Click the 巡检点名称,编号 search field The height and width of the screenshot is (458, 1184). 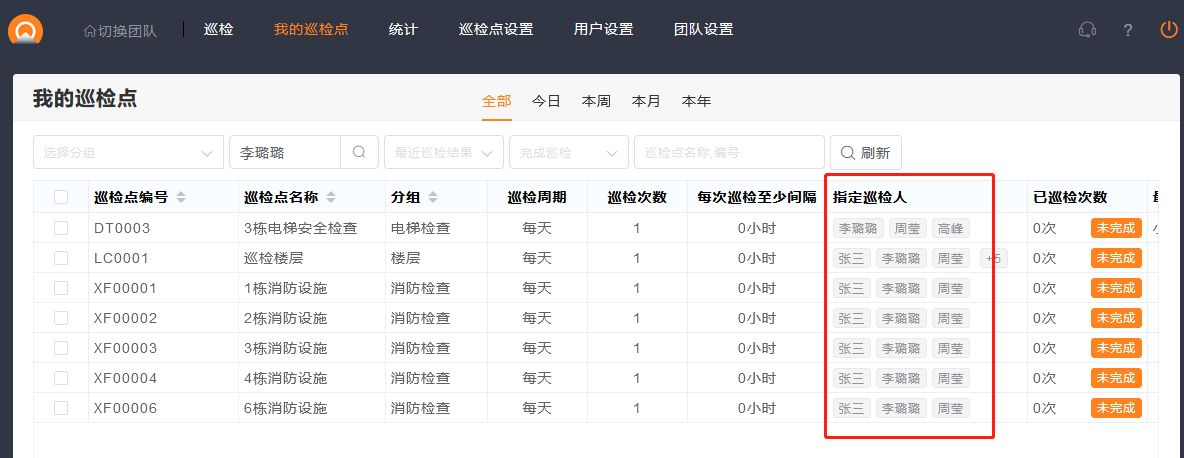pos(728,153)
